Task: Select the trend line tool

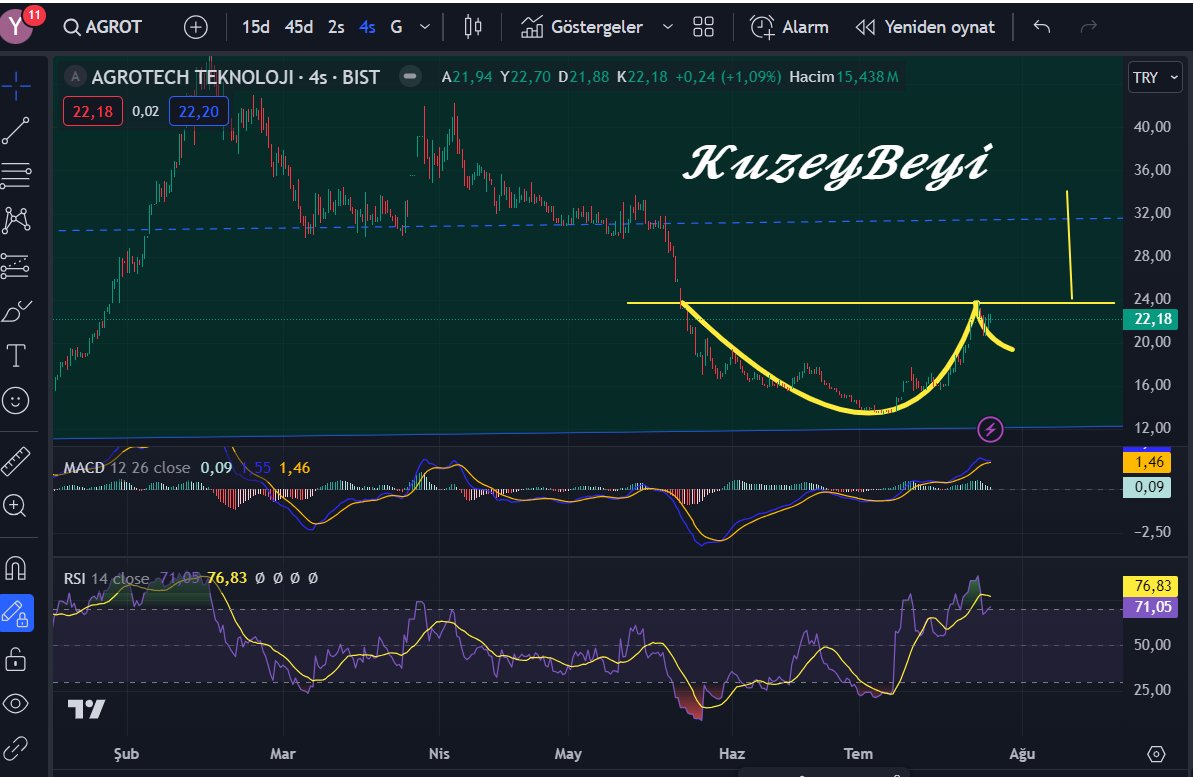Action: click(x=16, y=131)
